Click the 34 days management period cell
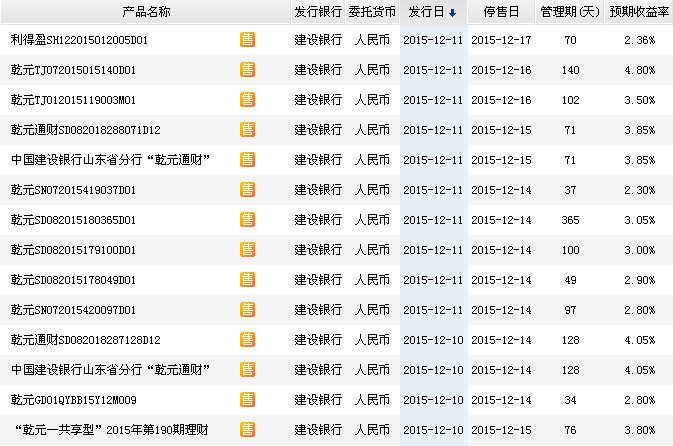This screenshot has height=446, width=673. (x=570, y=400)
